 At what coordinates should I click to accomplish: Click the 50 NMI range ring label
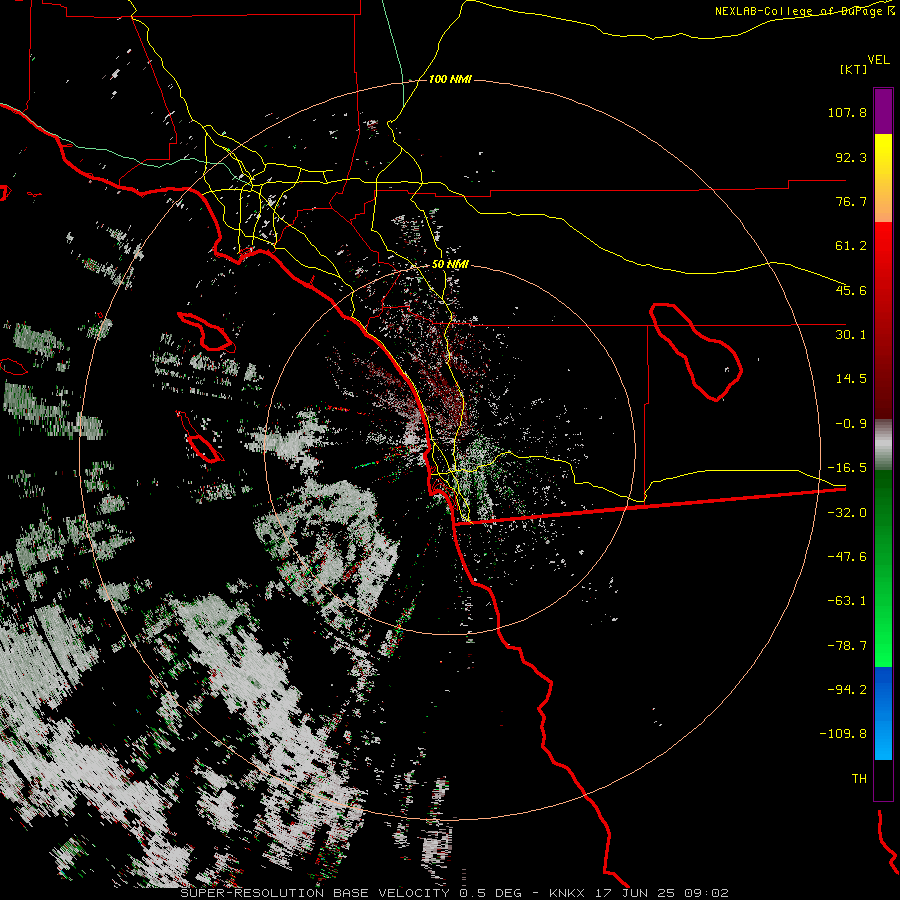(450, 264)
